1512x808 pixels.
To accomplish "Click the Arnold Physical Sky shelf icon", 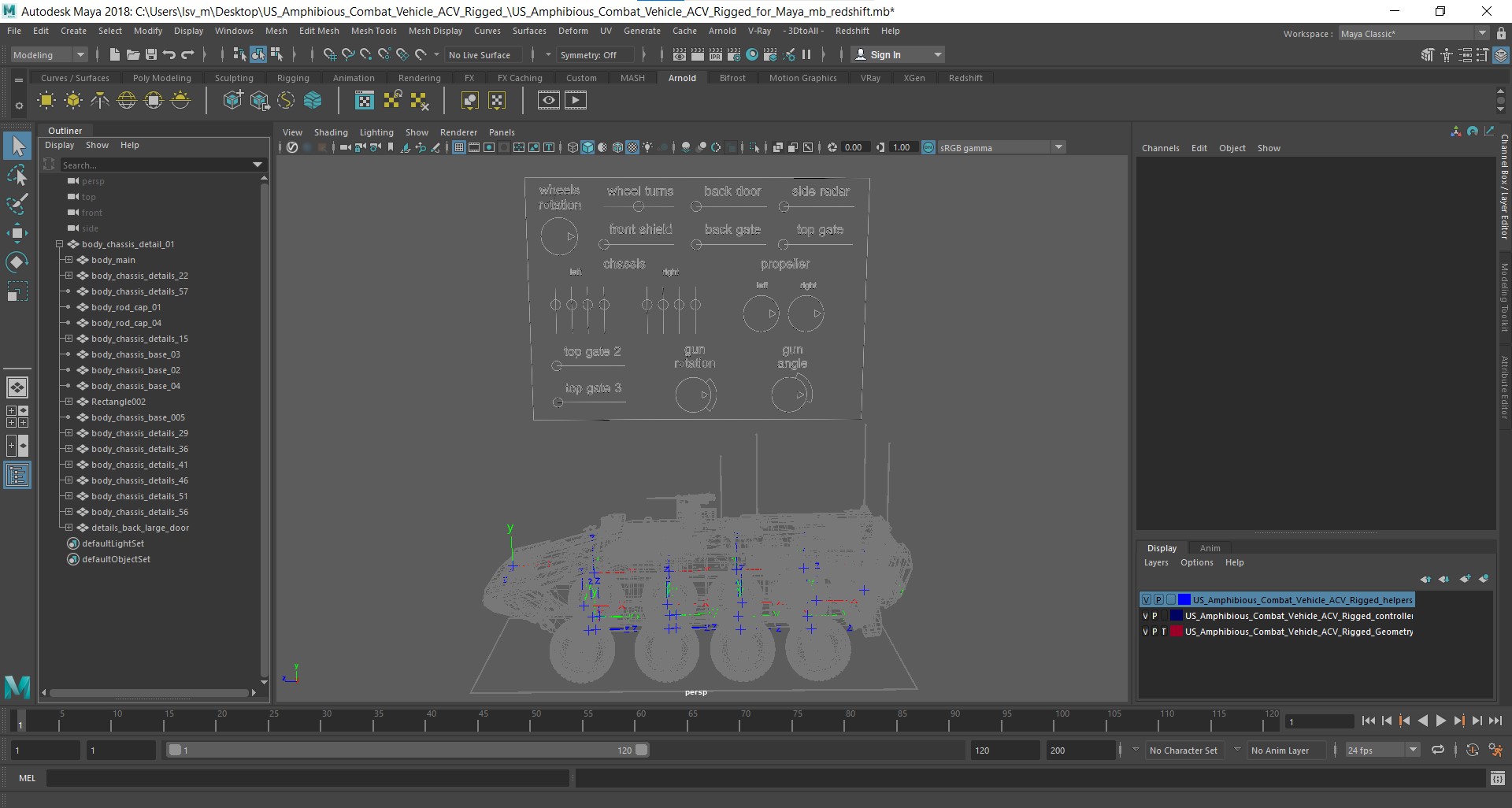I will pos(180,100).
